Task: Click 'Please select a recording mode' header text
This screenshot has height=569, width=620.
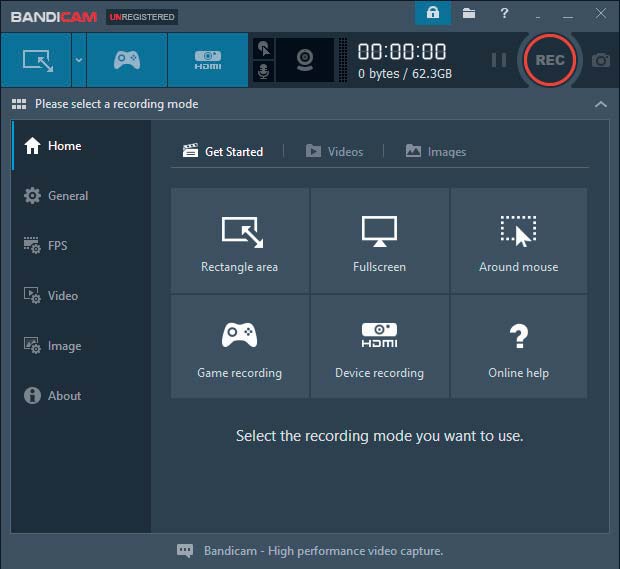Action: pos(117,104)
